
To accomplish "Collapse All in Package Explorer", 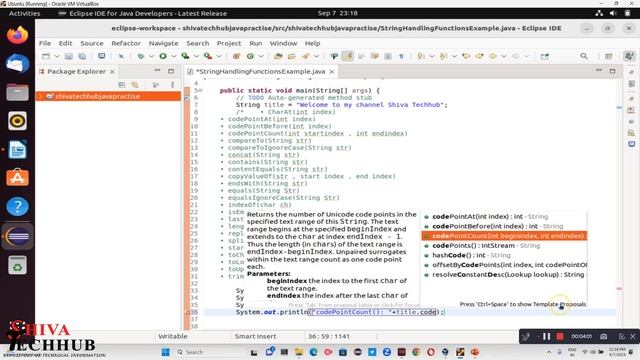I will pyautogui.click(x=122, y=85).
